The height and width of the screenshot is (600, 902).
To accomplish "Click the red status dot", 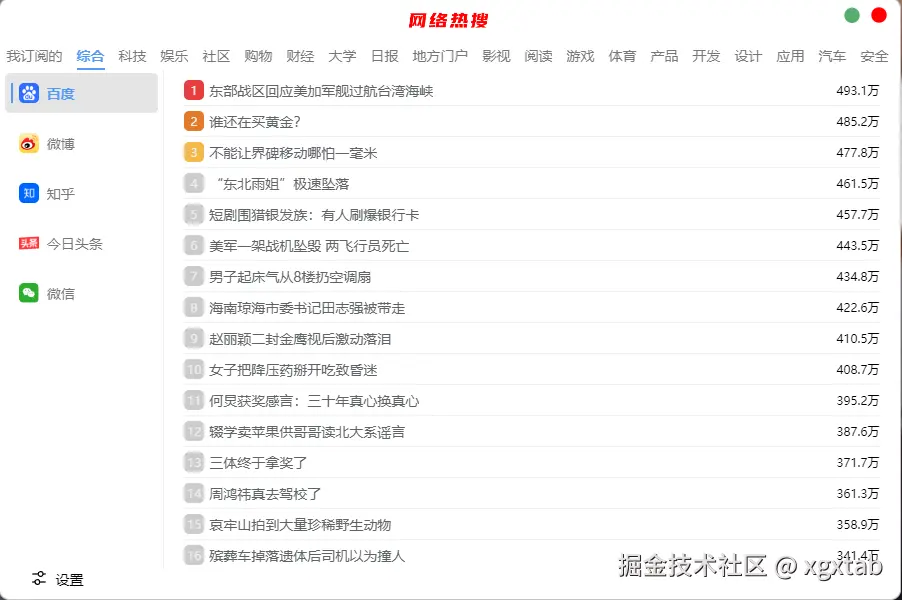I will 878,16.
